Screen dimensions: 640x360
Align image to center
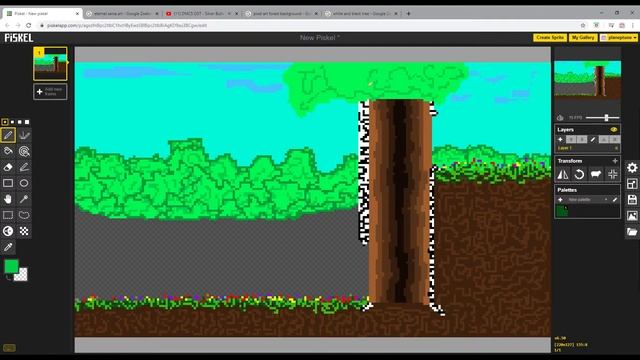pyautogui.click(x=612, y=174)
